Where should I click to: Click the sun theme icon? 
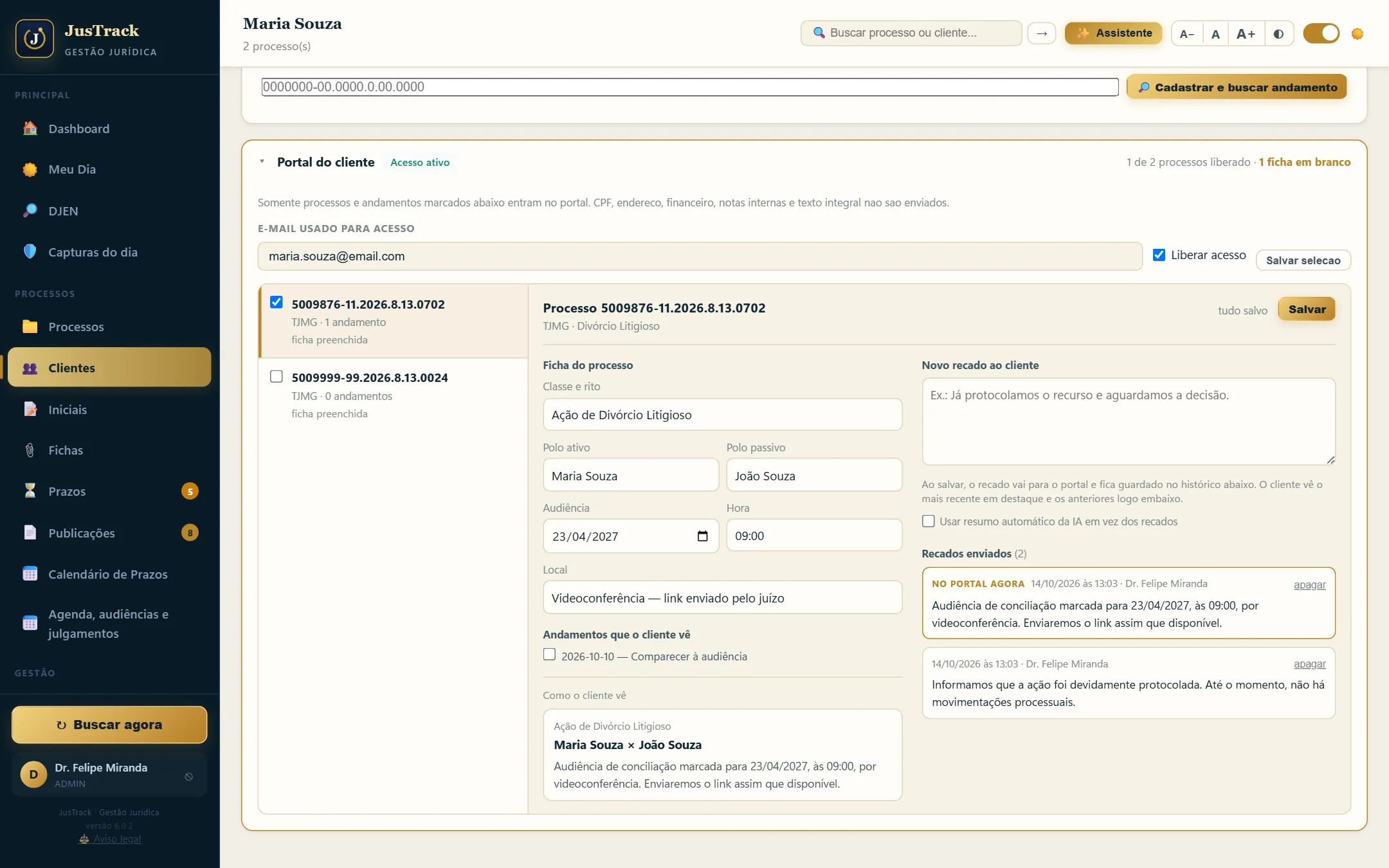(1357, 33)
